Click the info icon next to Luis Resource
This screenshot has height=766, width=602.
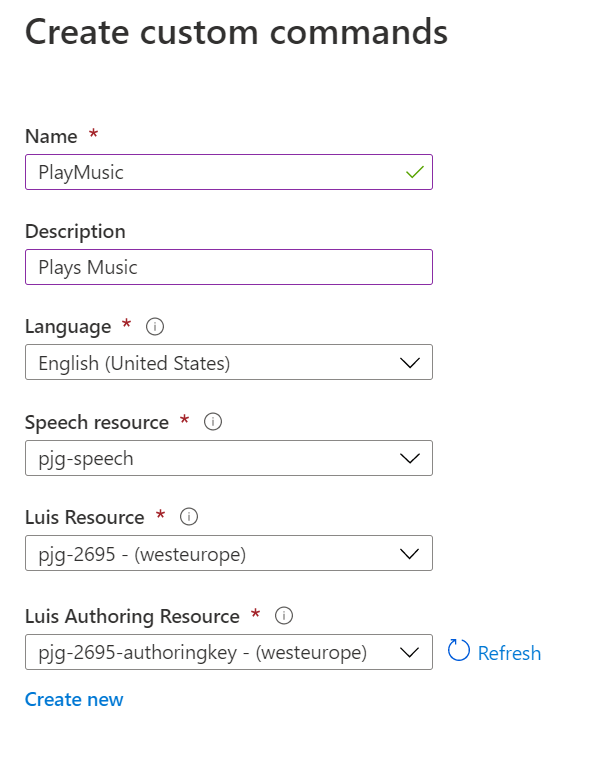point(188,517)
